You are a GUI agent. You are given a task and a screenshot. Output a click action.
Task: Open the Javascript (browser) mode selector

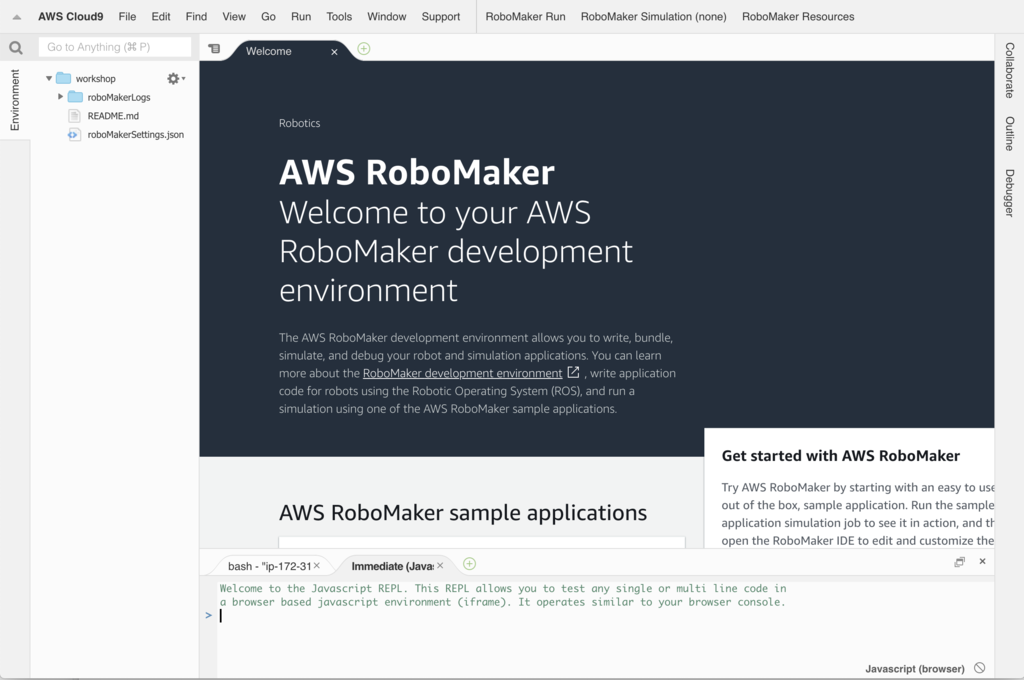[914, 668]
